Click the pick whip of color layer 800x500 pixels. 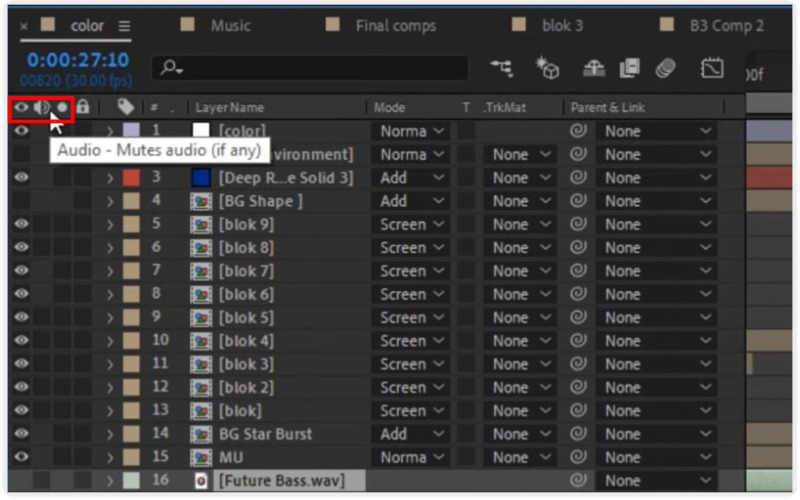[578, 131]
